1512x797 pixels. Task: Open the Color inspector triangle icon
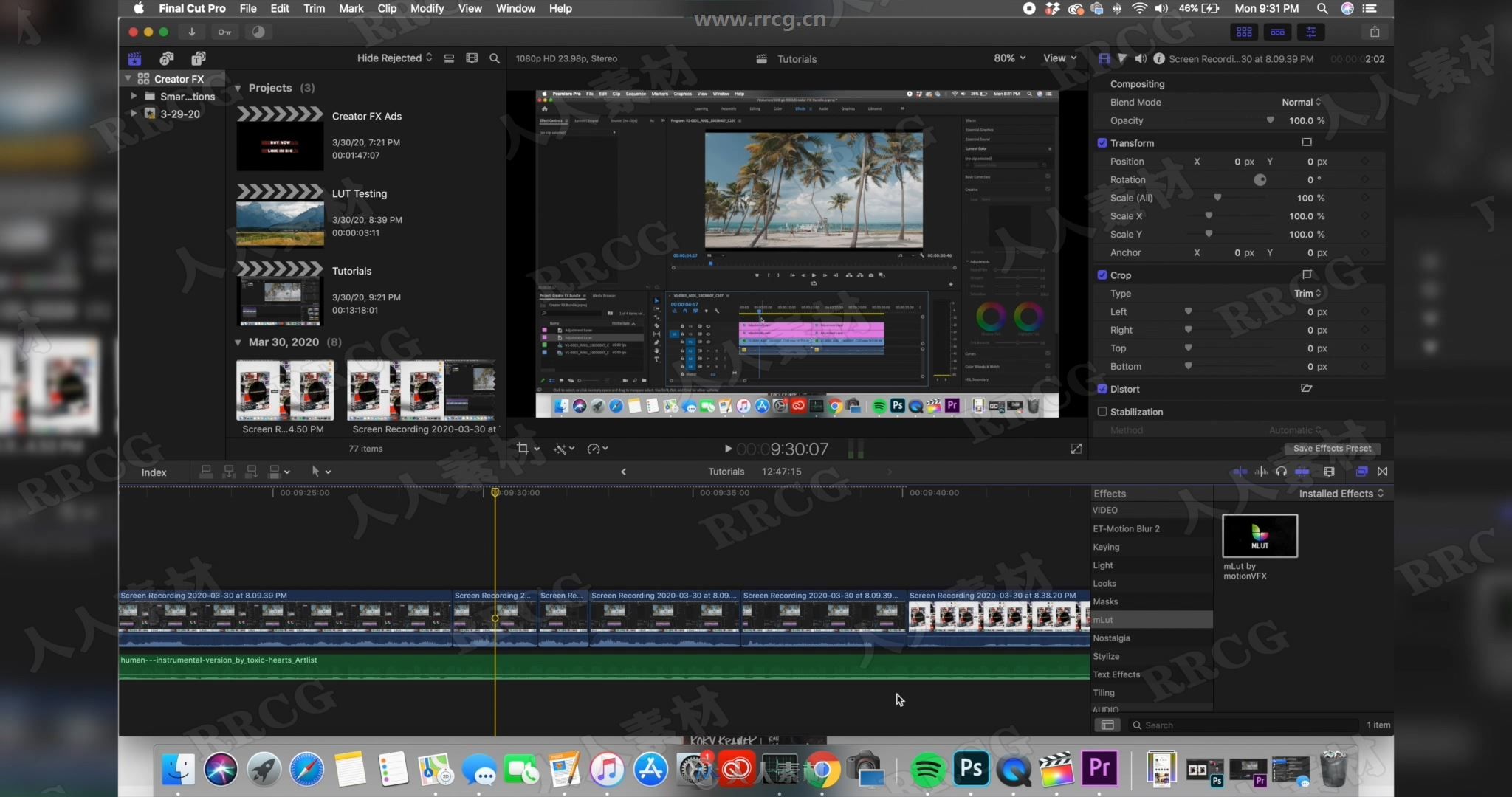(x=1122, y=58)
